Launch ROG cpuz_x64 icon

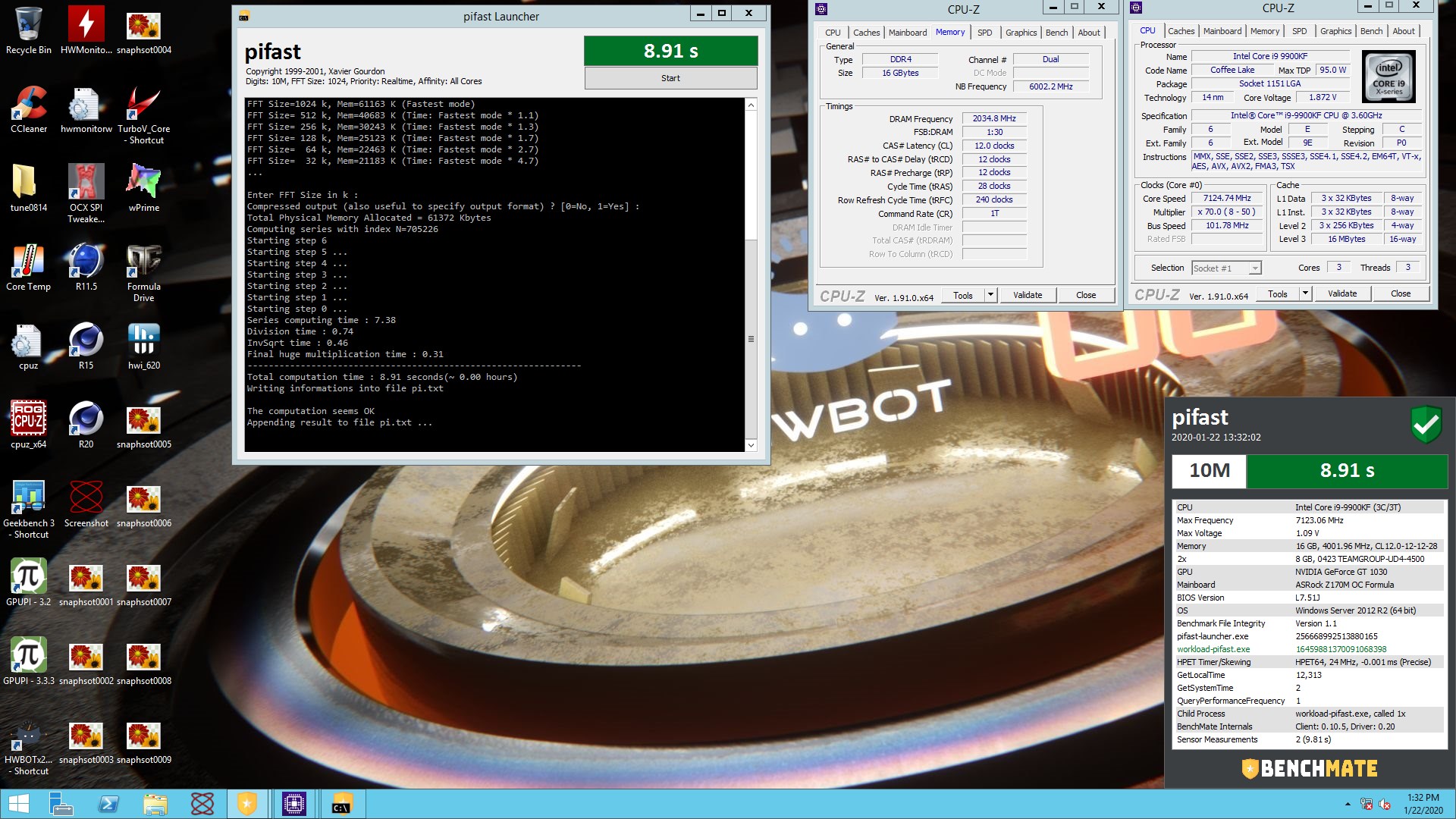pos(29,425)
